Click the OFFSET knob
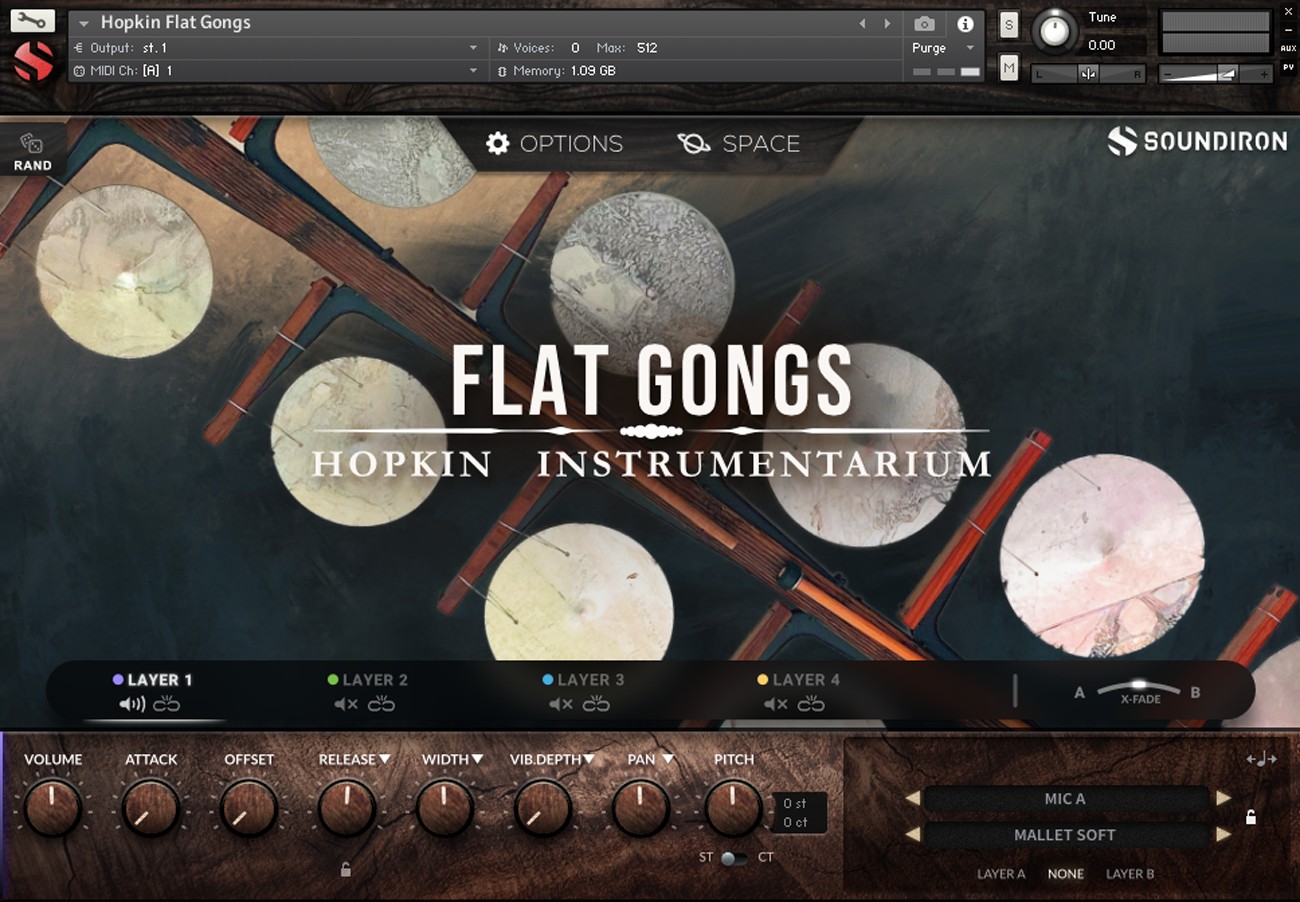The height and width of the screenshot is (902, 1300). coord(248,808)
